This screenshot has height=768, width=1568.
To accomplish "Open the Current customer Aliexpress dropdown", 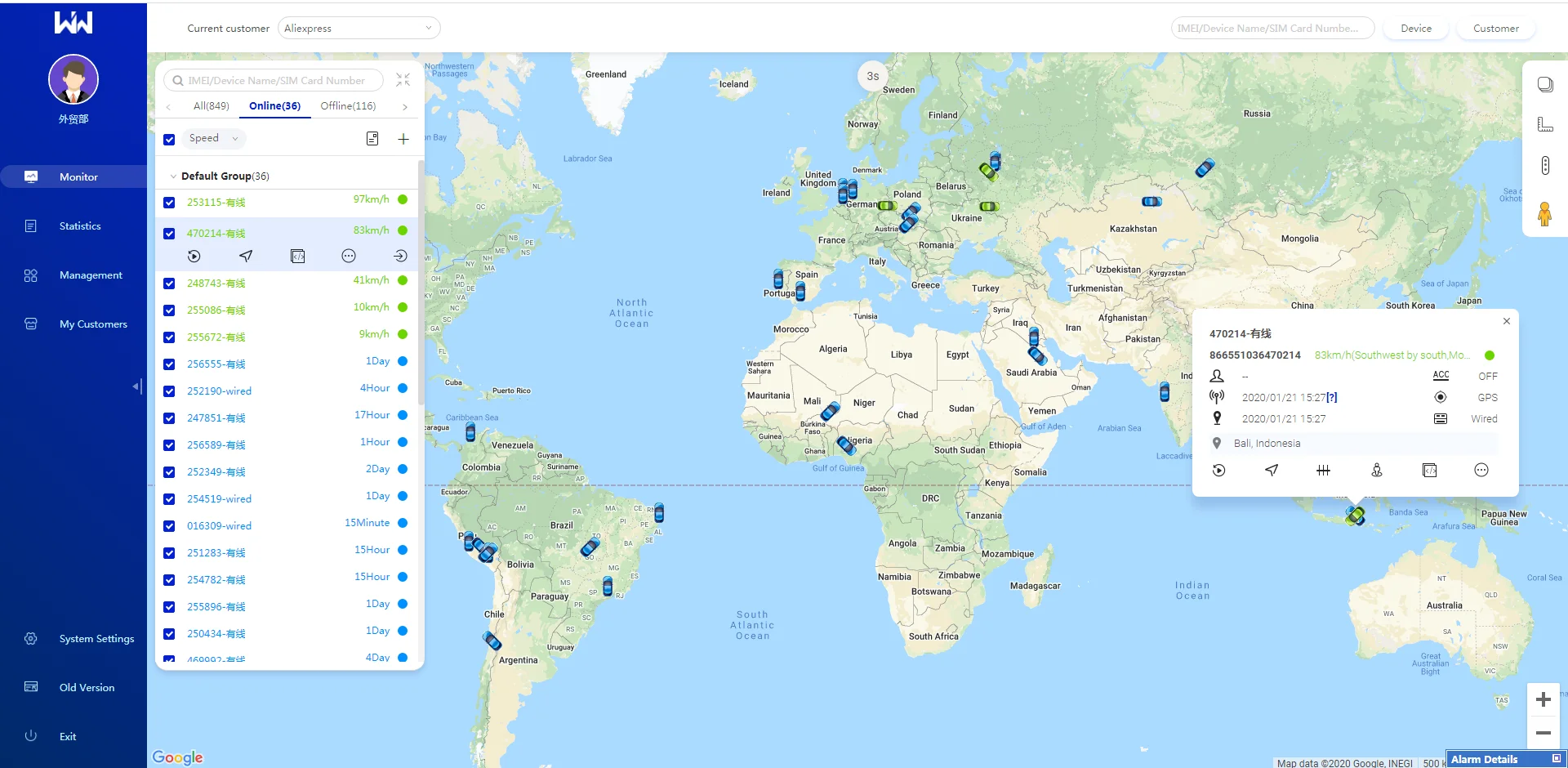I will click(359, 29).
